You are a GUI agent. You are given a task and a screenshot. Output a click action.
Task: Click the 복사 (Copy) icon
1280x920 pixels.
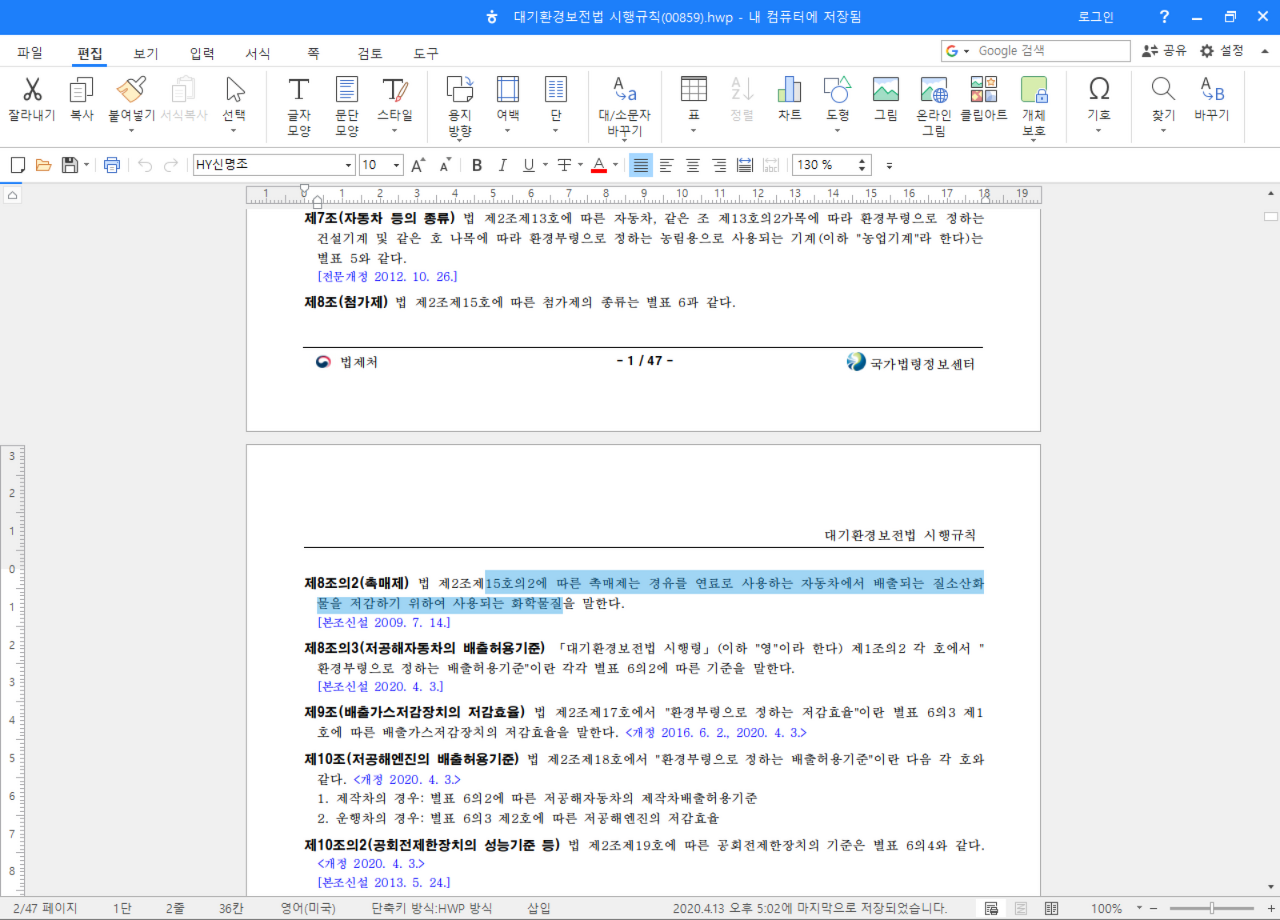[81, 90]
